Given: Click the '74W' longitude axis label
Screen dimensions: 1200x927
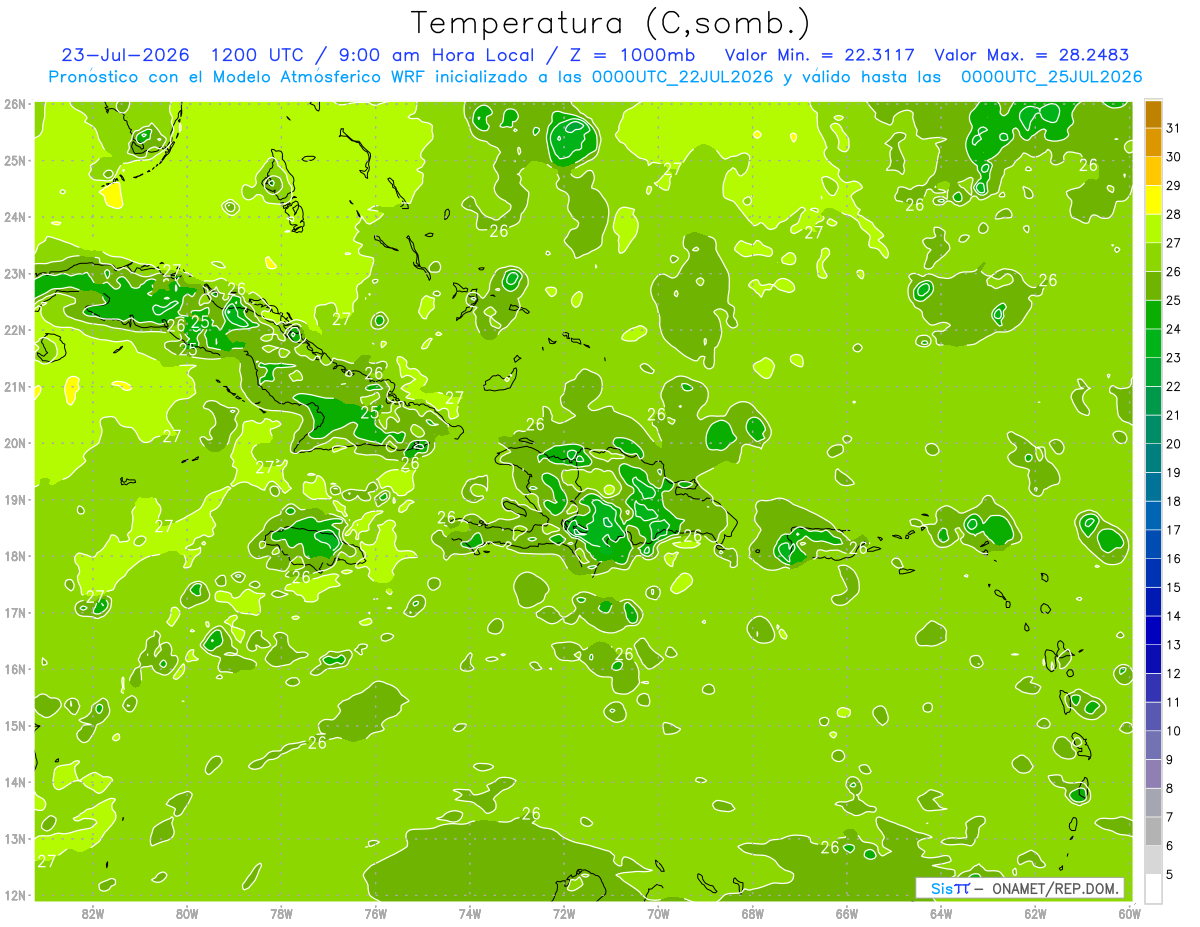Looking at the screenshot, I should pos(470,913).
